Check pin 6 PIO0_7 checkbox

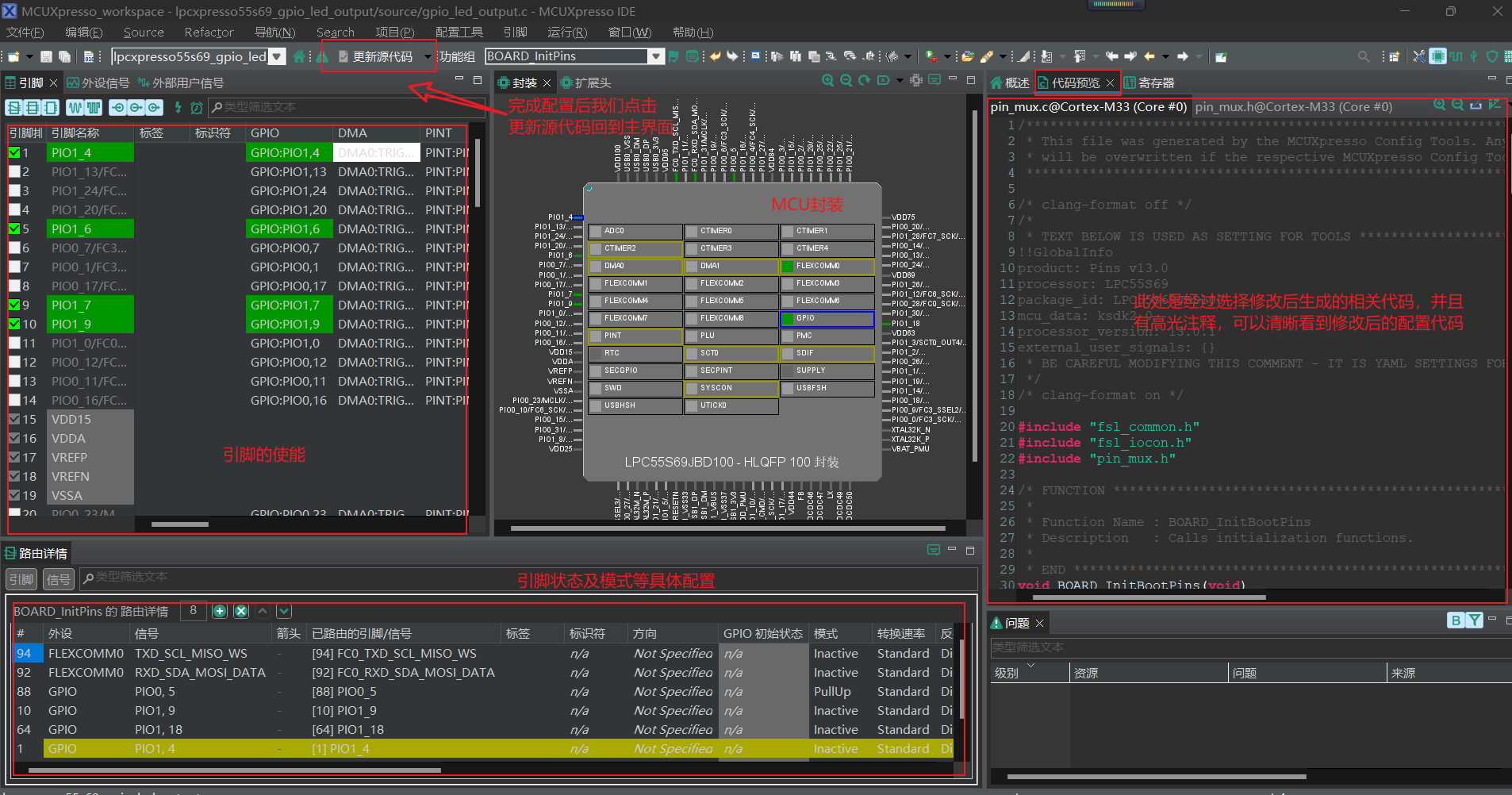(x=14, y=248)
